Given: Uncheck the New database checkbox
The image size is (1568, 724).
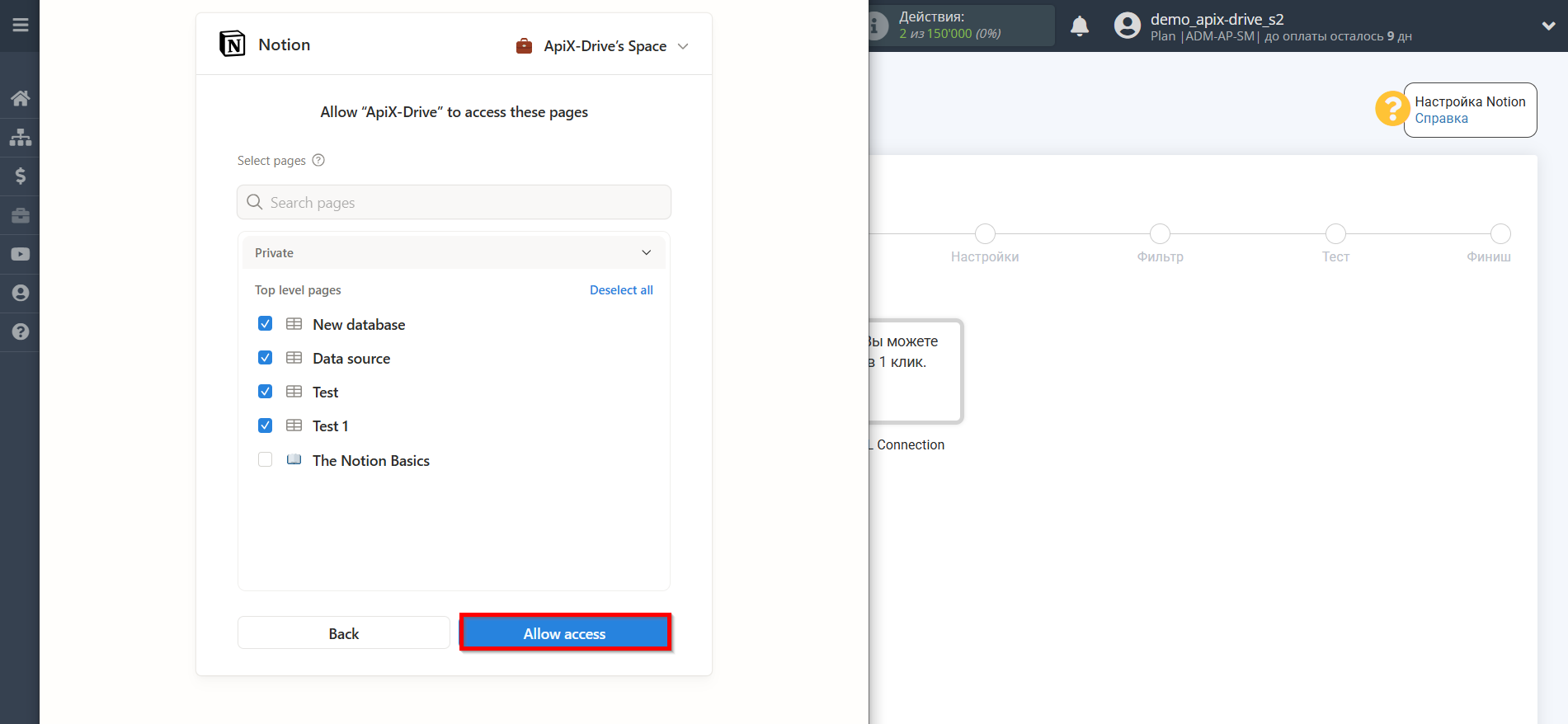Looking at the screenshot, I should (x=265, y=323).
